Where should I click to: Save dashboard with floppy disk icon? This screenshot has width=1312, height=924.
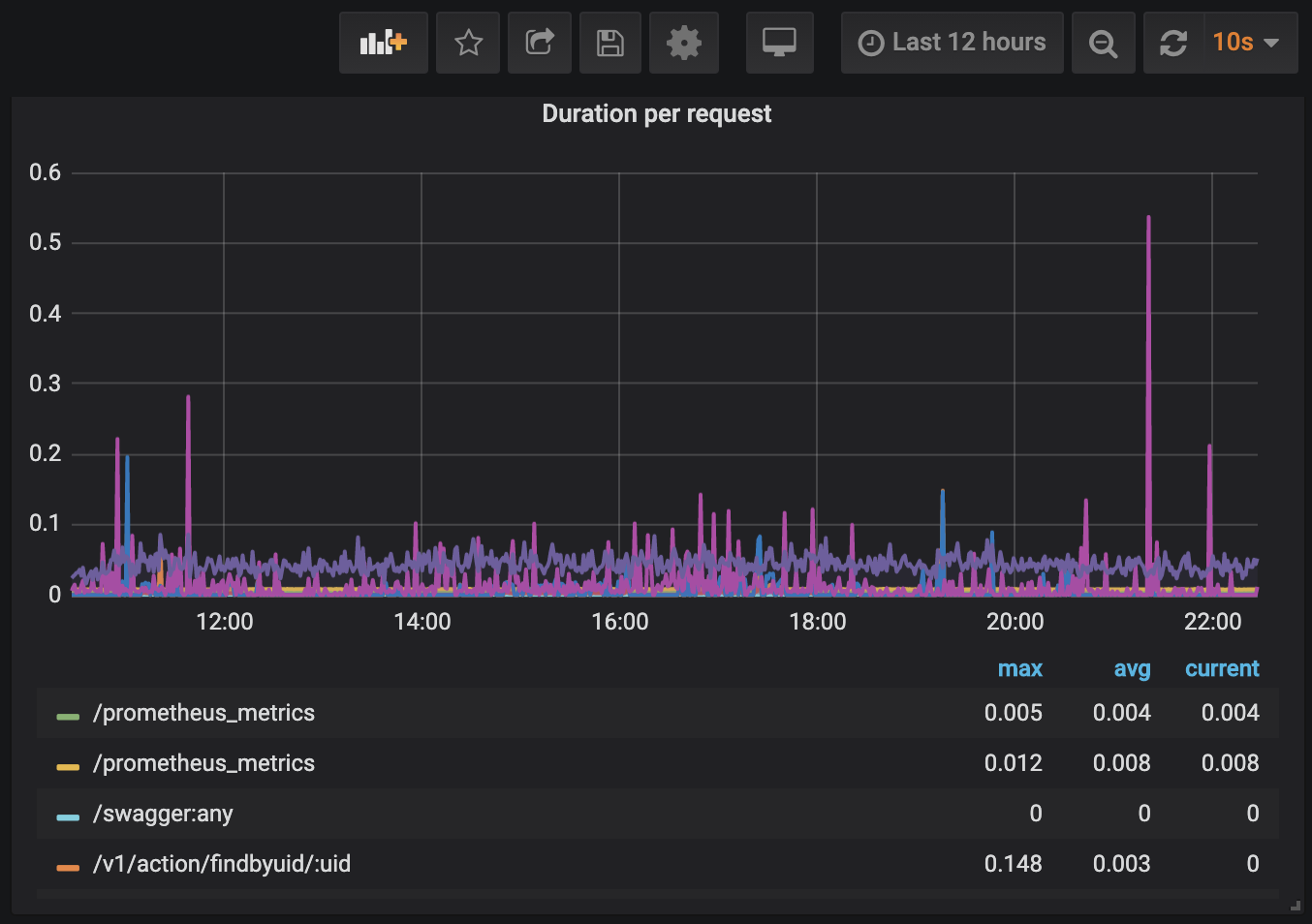pos(610,43)
